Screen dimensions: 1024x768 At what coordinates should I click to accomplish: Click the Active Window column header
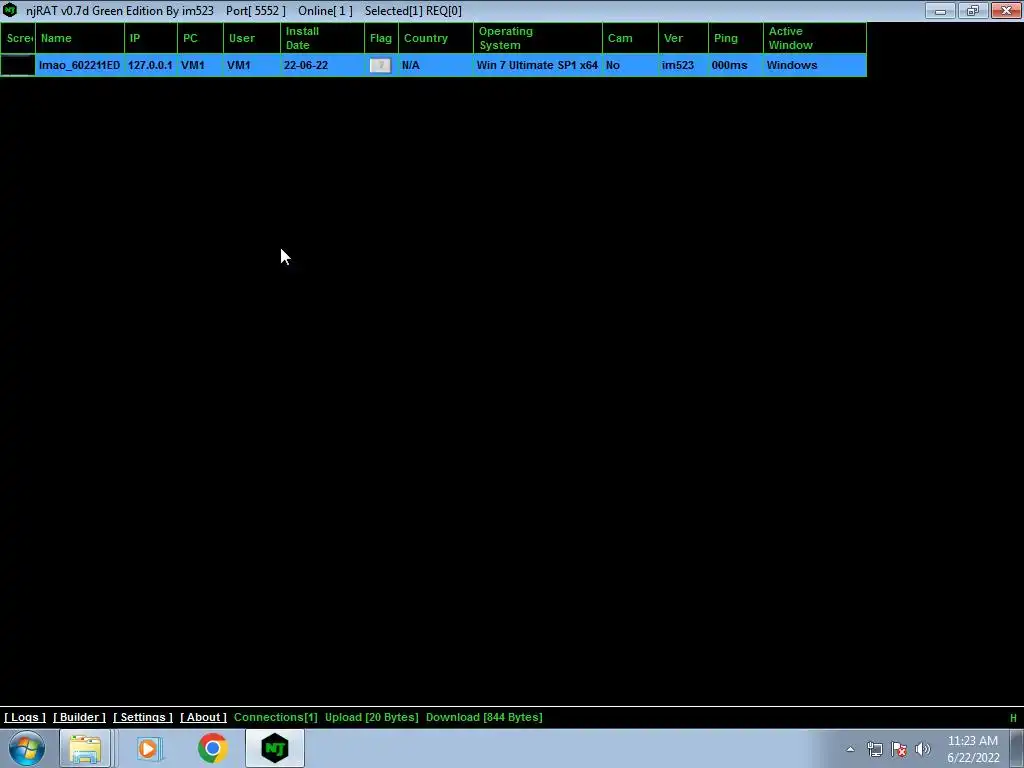[815, 38]
